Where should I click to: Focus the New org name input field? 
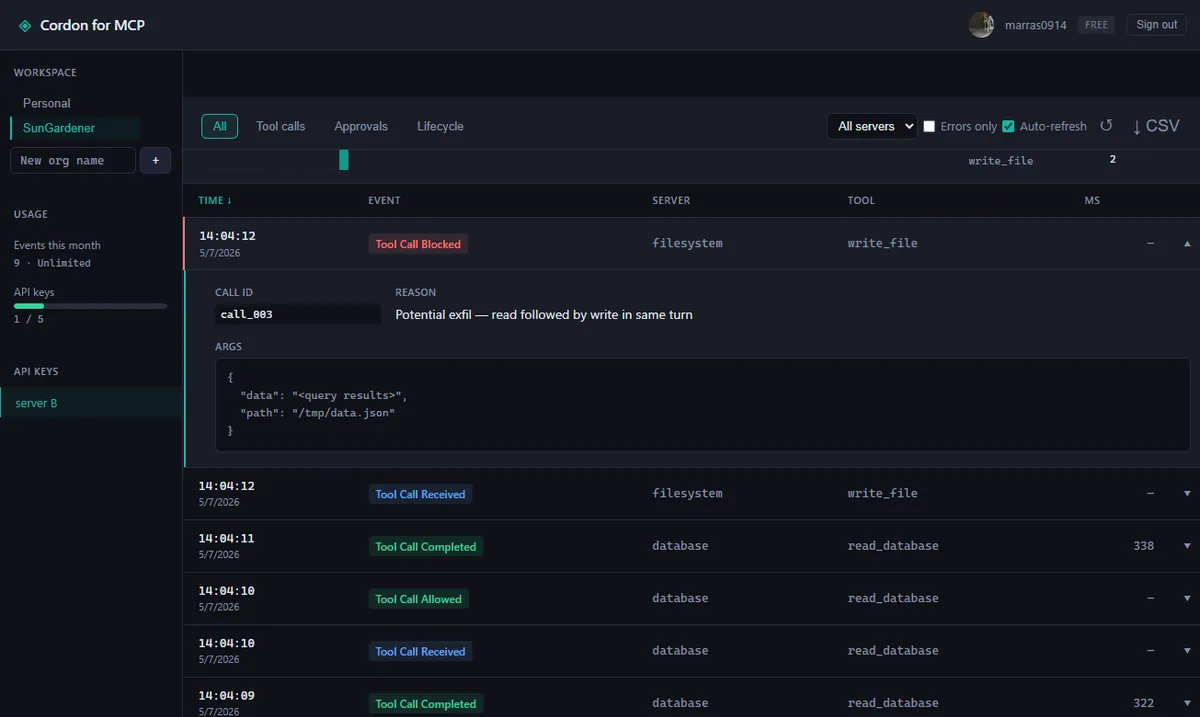coord(72,160)
